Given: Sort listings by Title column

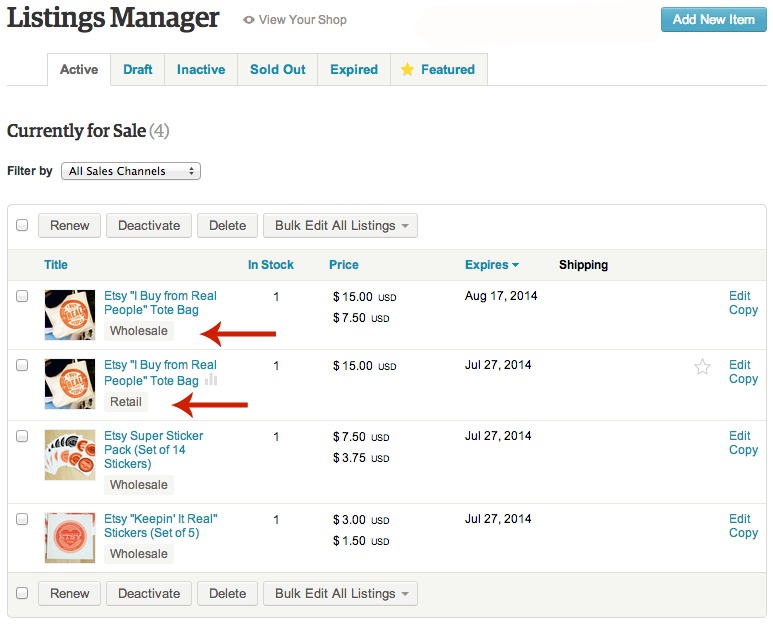Looking at the screenshot, I should coord(56,265).
